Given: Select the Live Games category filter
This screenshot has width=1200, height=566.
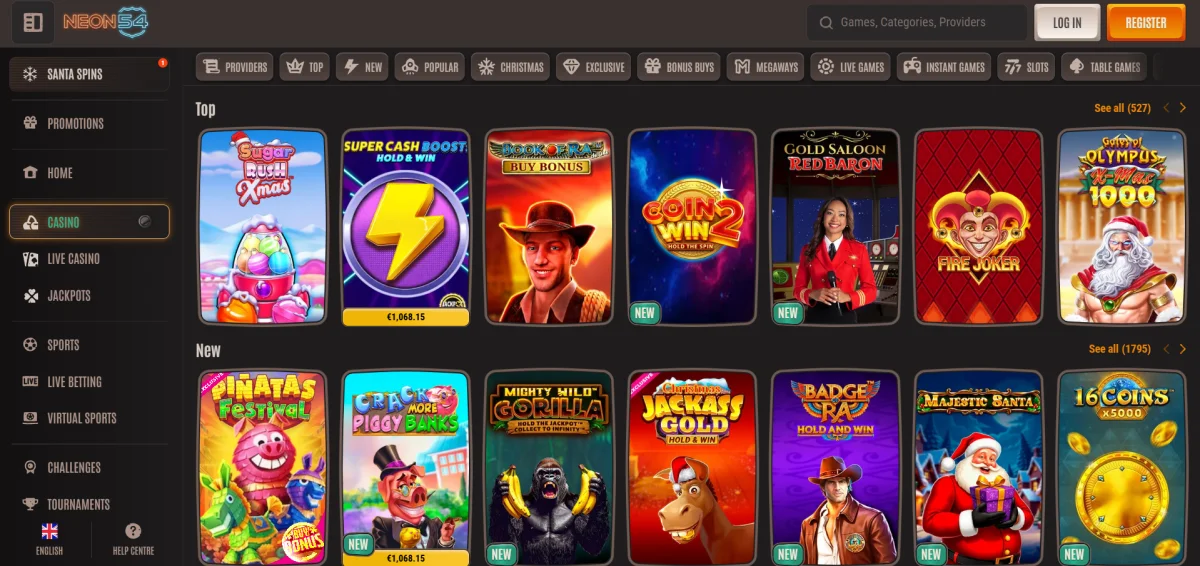Looking at the screenshot, I should pyautogui.click(x=850, y=67).
